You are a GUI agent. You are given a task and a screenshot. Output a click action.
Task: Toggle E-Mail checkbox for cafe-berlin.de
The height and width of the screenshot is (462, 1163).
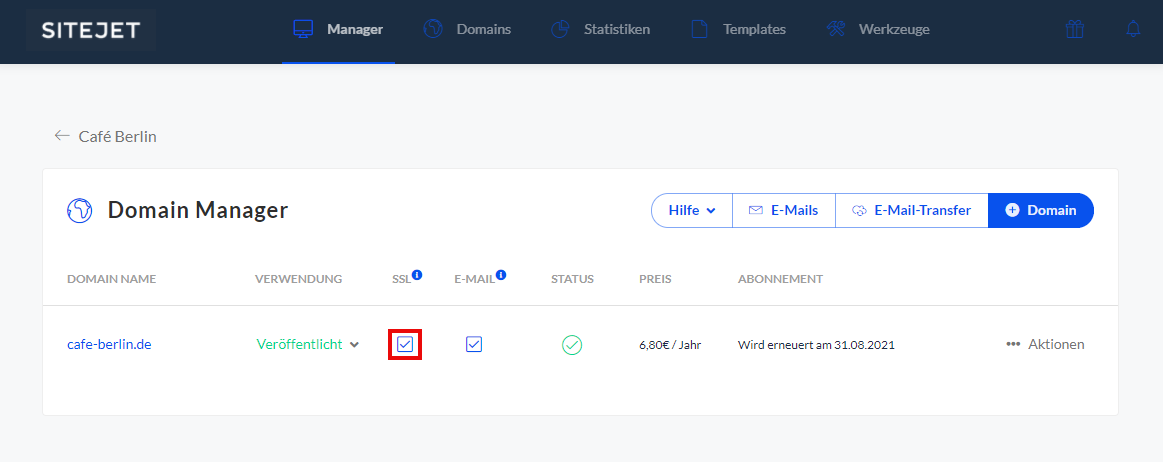[474, 344]
